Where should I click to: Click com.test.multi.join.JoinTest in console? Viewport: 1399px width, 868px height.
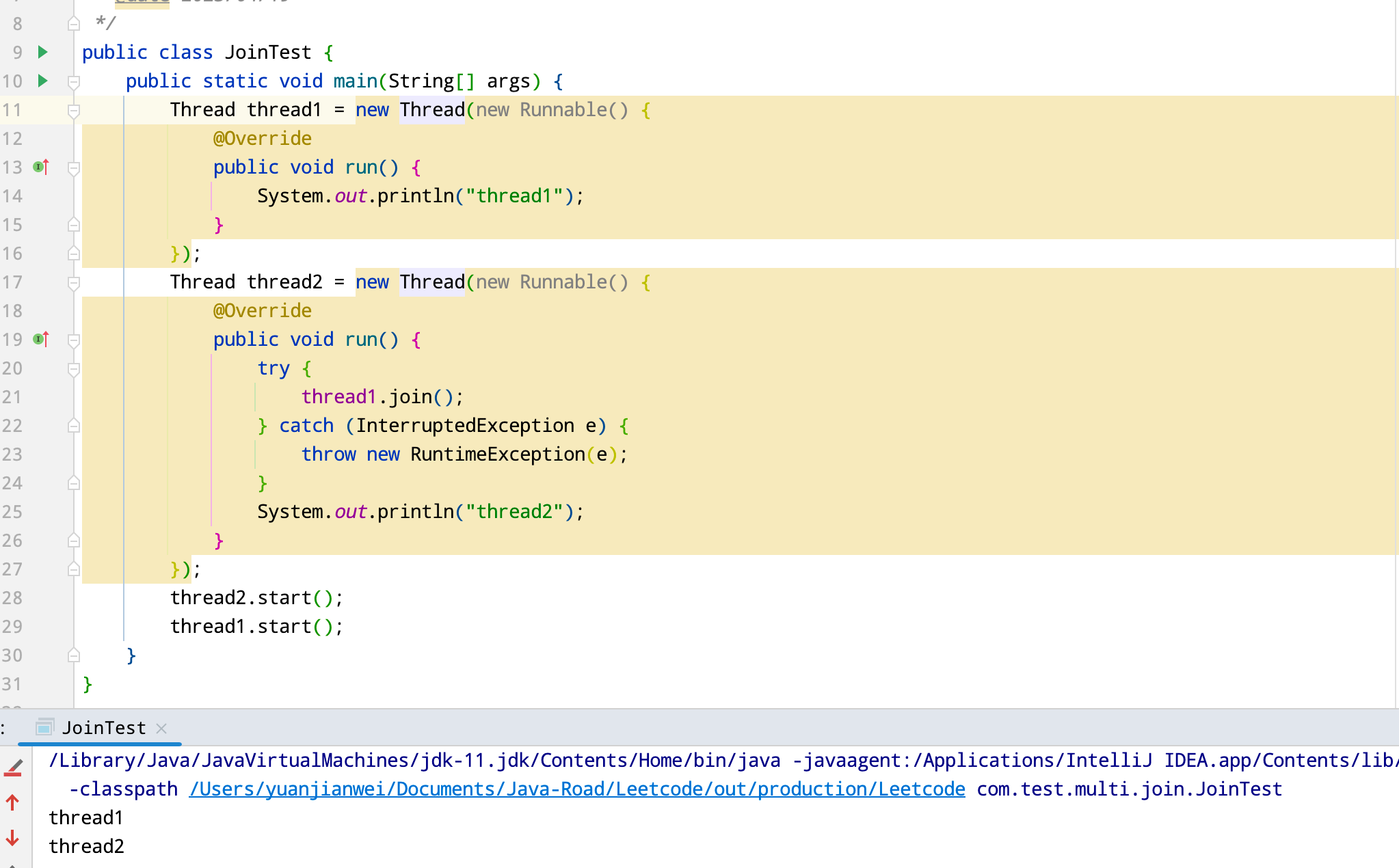coord(1130,789)
